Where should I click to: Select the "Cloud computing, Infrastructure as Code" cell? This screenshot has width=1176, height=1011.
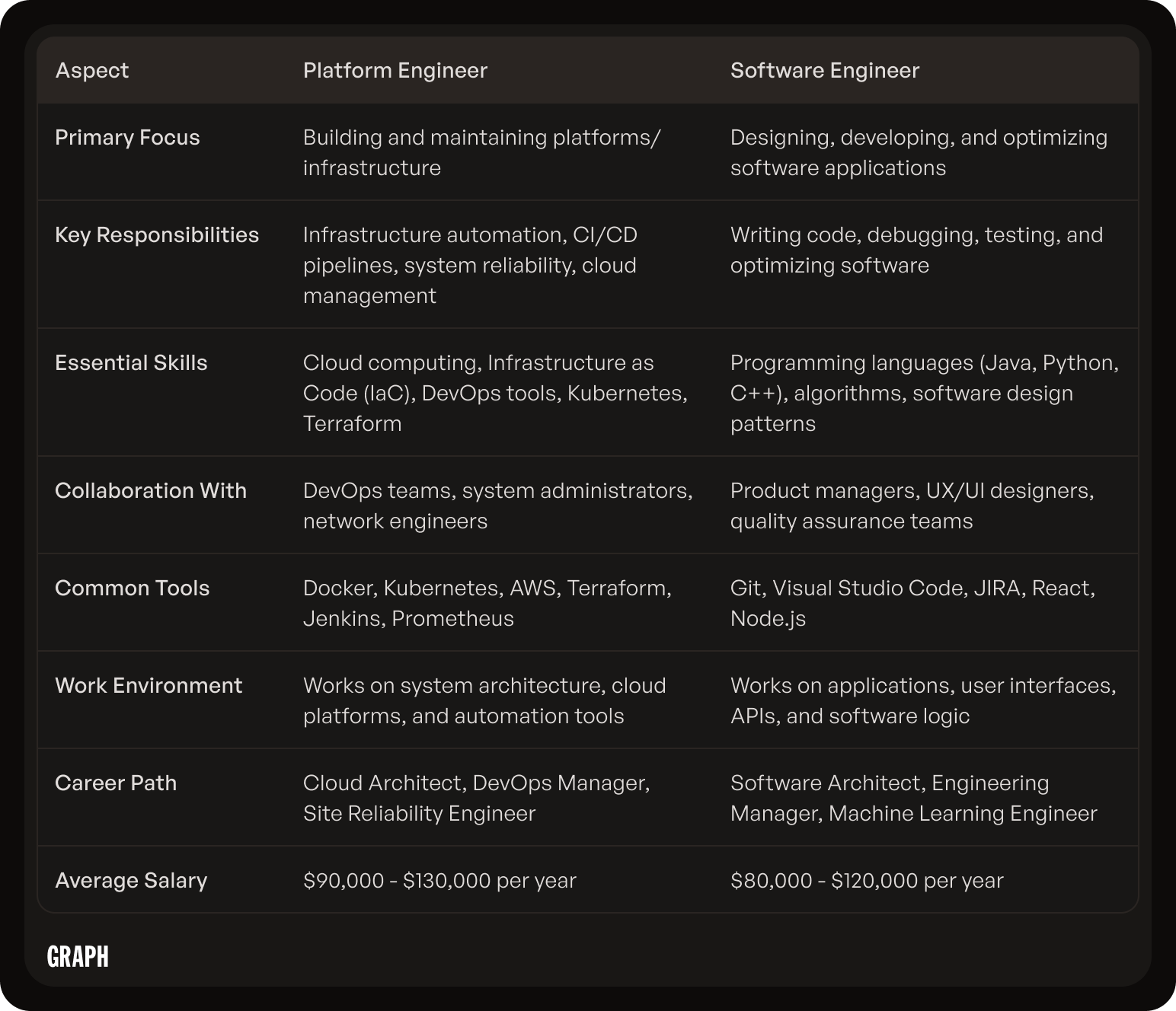coord(495,393)
